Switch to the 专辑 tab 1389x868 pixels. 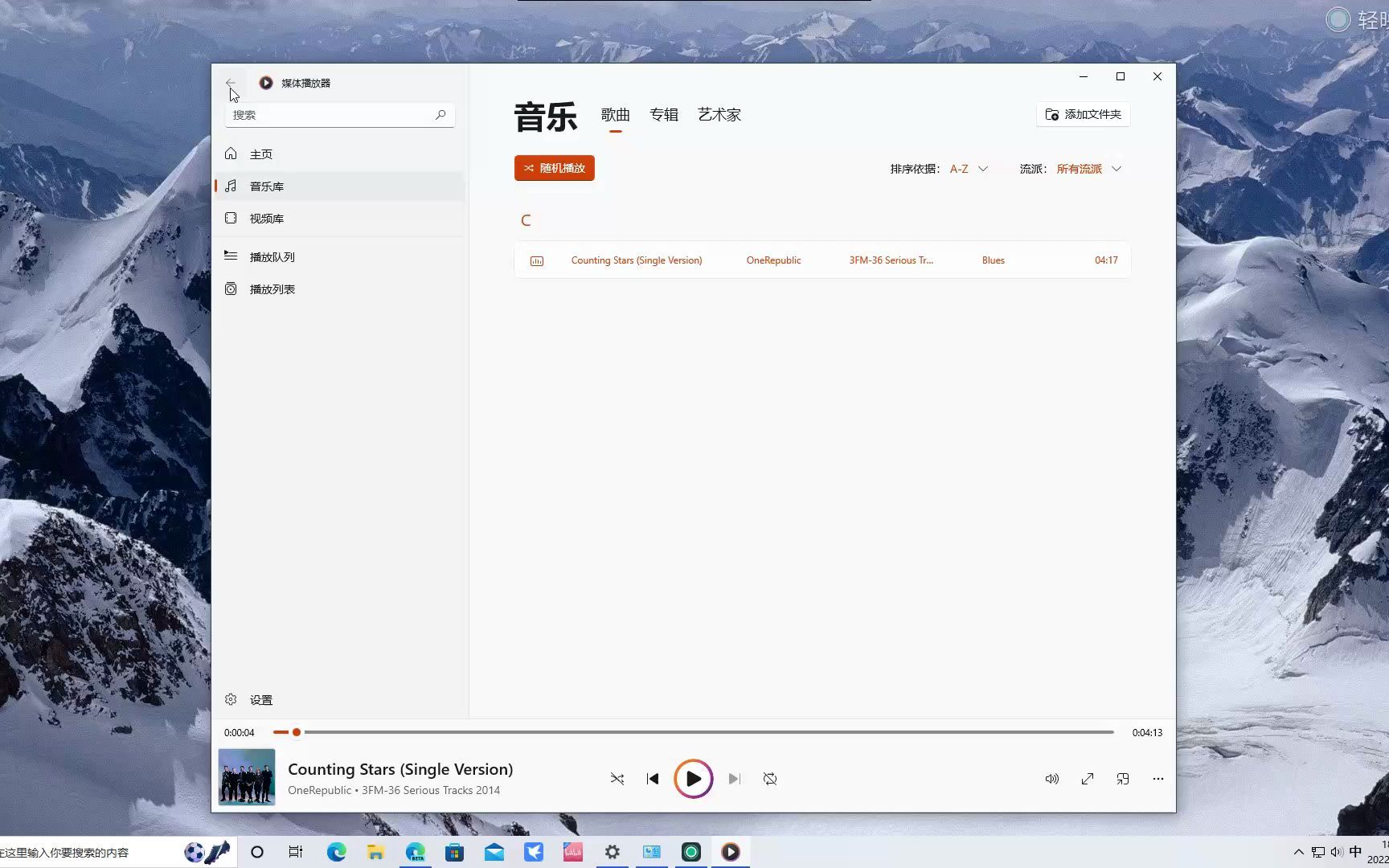[664, 114]
